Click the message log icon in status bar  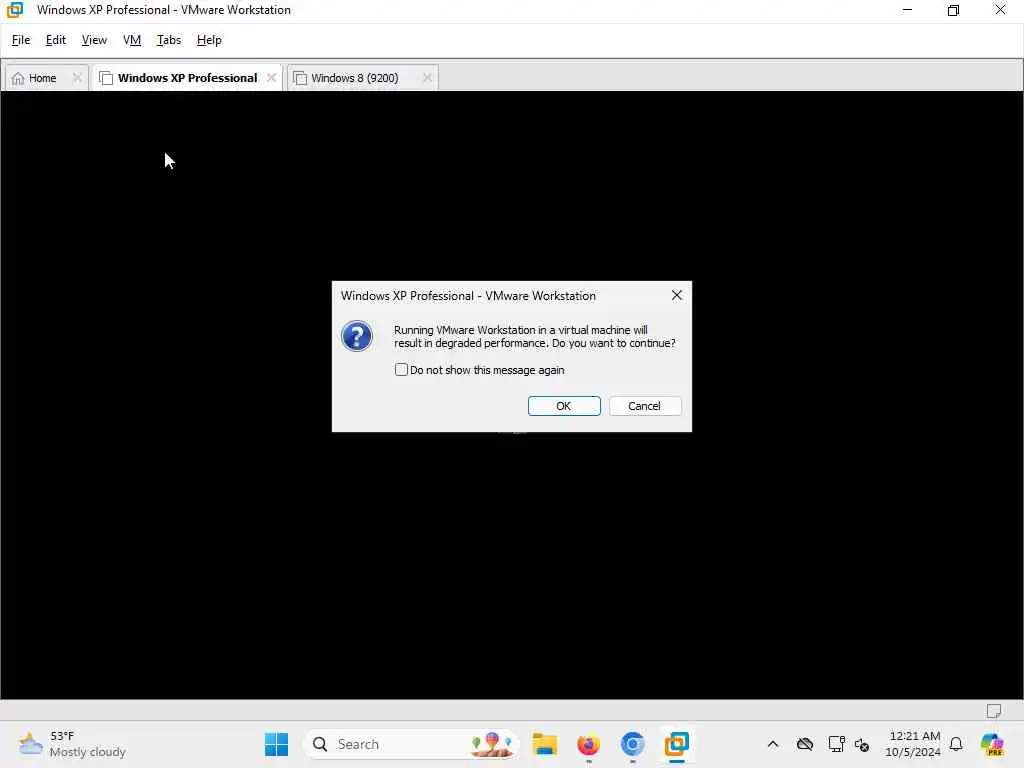(994, 711)
